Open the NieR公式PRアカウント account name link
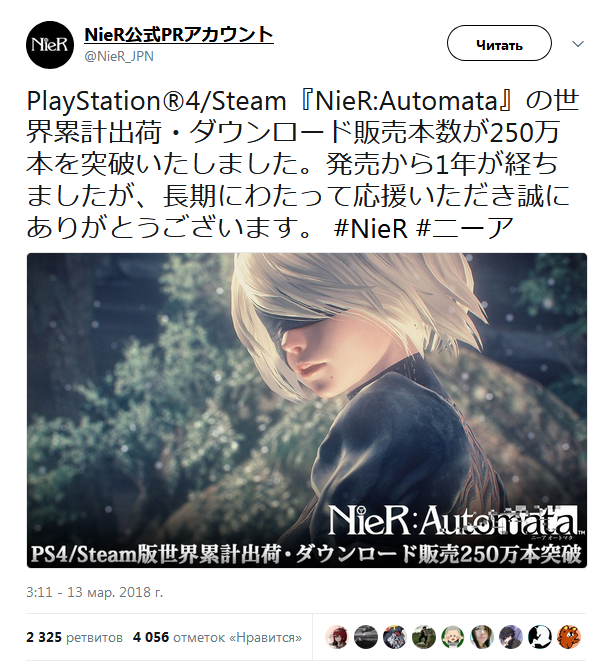The height and width of the screenshot is (669, 615). point(179,35)
